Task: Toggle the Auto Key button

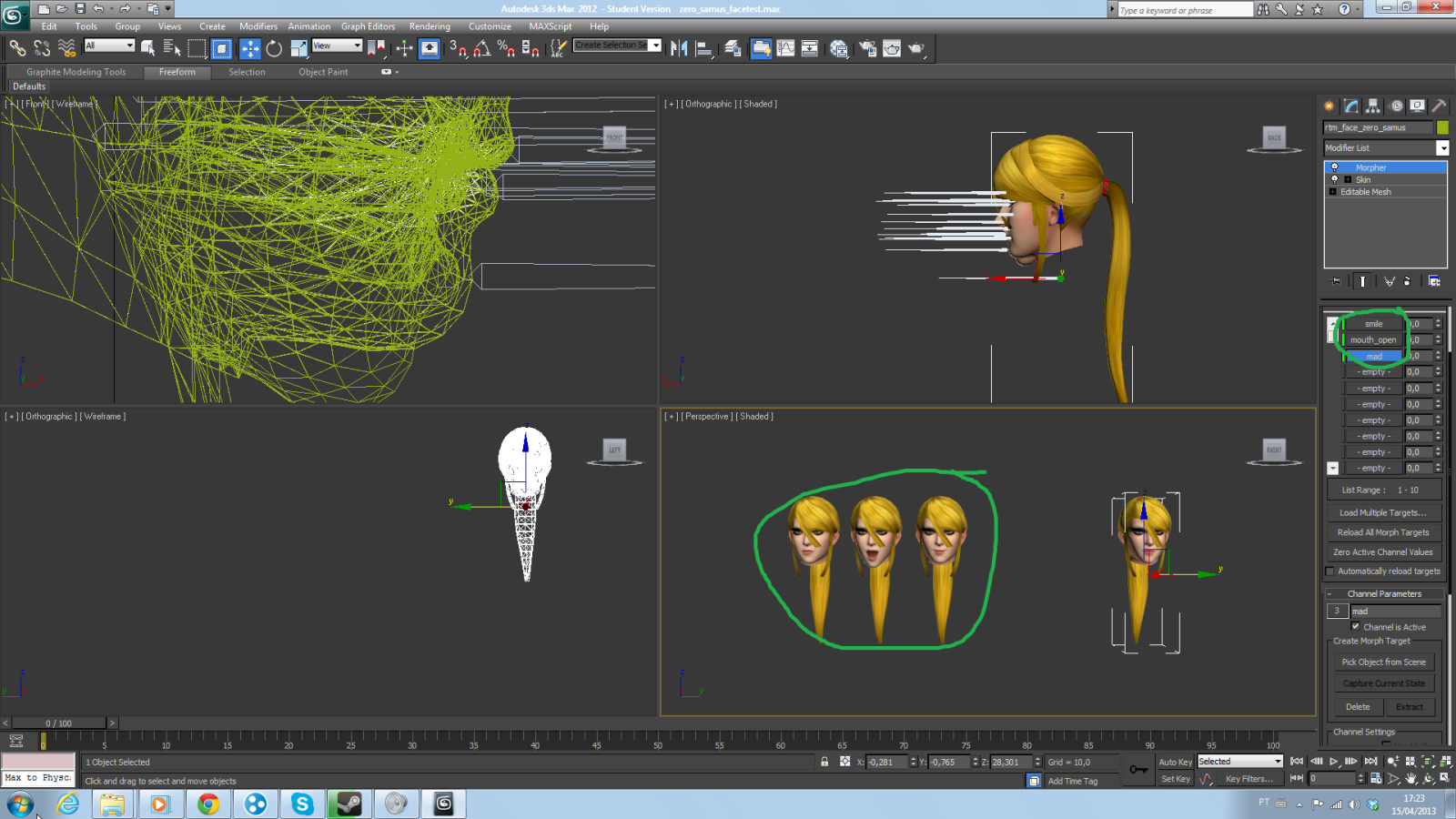Action: tap(1175, 762)
